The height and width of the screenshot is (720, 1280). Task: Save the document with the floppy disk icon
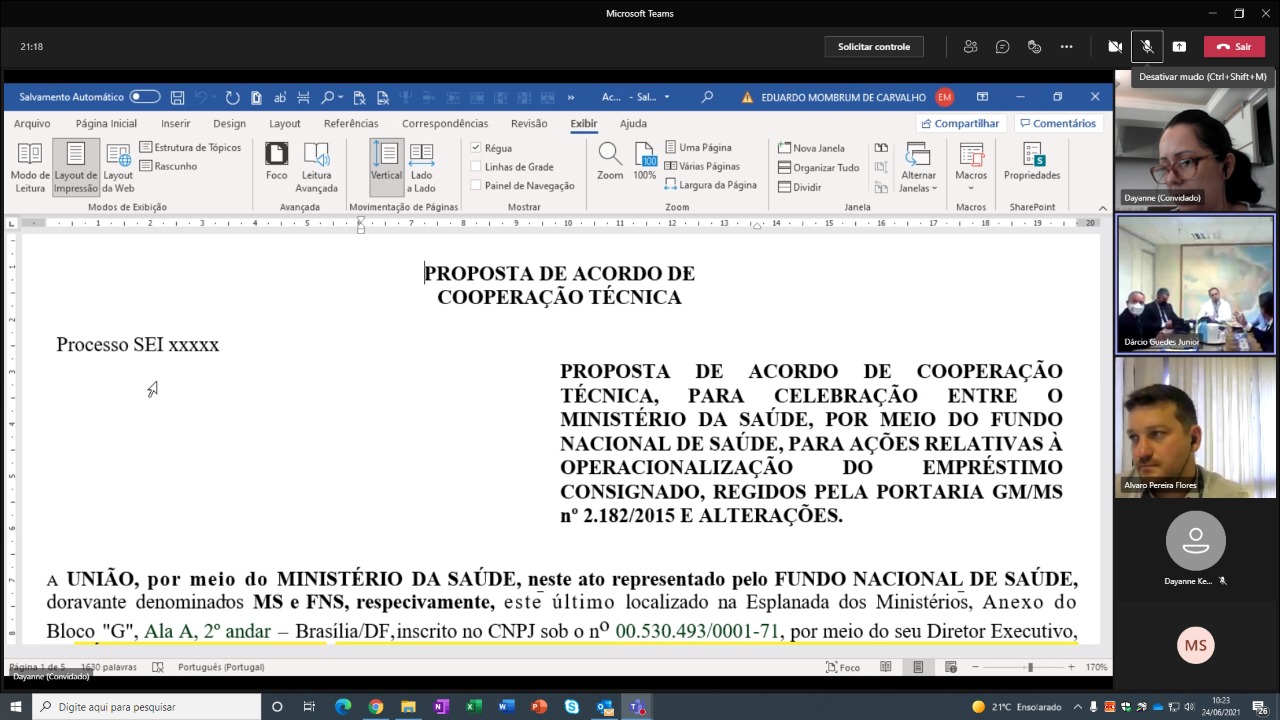pyautogui.click(x=177, y=97)
